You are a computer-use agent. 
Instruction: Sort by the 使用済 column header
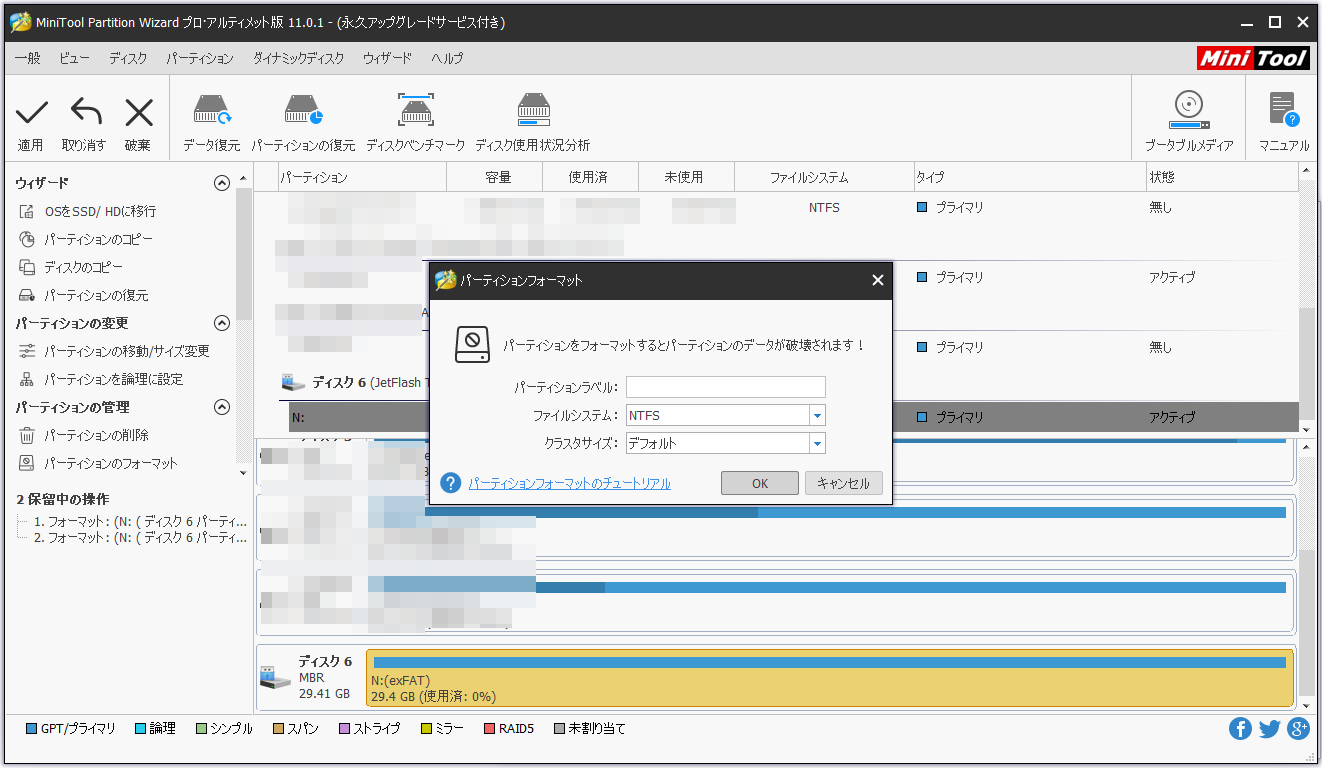588,177
